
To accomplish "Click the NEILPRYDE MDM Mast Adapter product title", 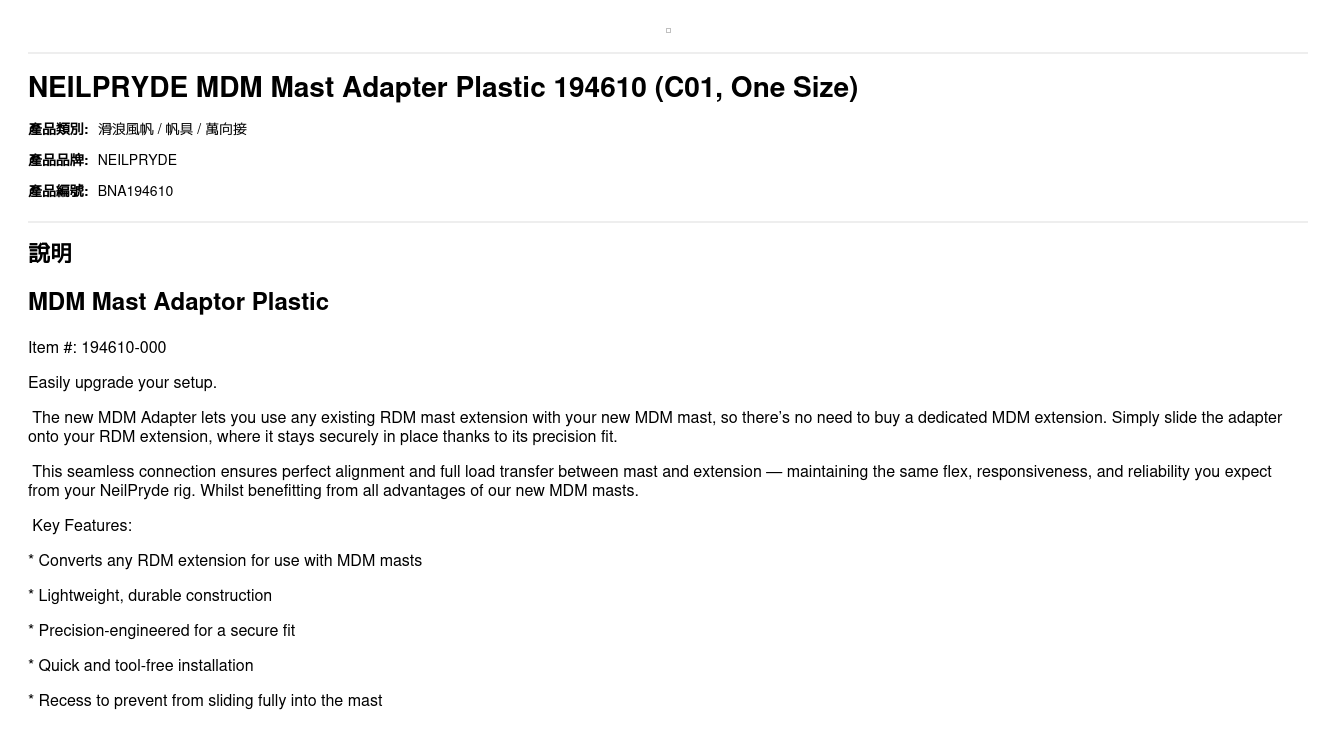I will coord(442,88).
